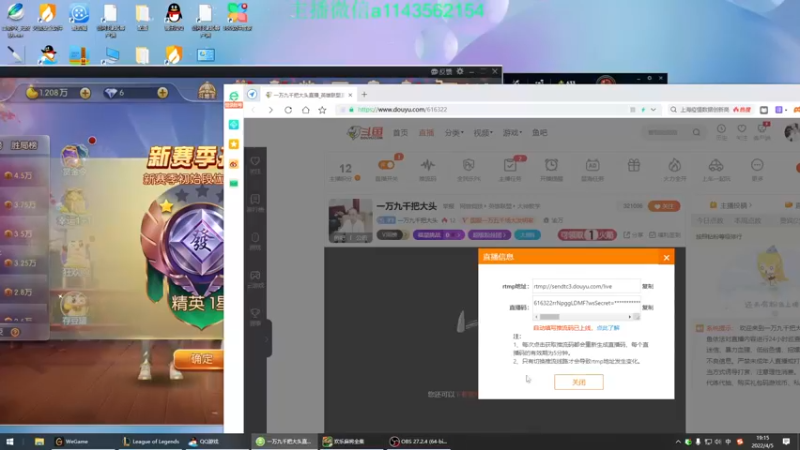The width and height of the screenshot is (800, 450).
Task: Expand the 游戏 dropdown menu
Action: click(x=512, y=133)
